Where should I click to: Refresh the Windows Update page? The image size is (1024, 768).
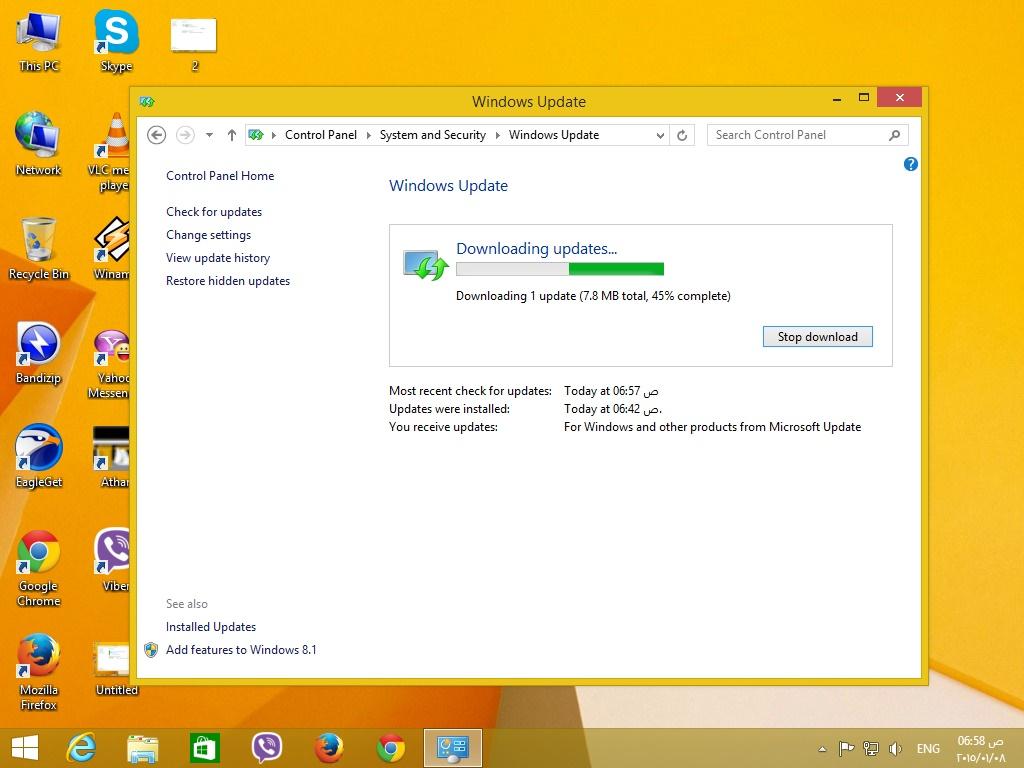pyautogui.click(x=682, y=135)
